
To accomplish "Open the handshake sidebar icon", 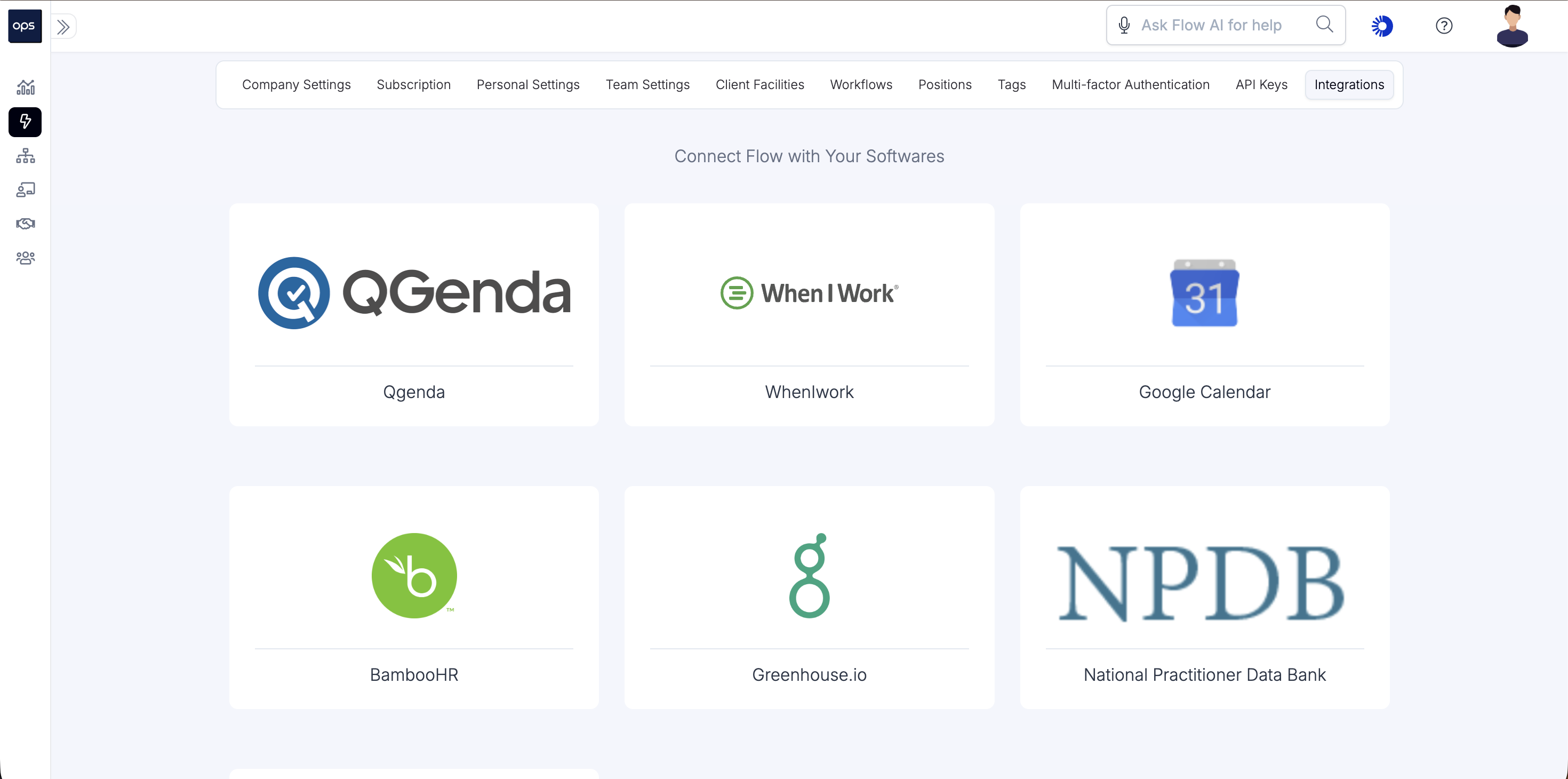I will pyautogui.click(x=25, y=224).
